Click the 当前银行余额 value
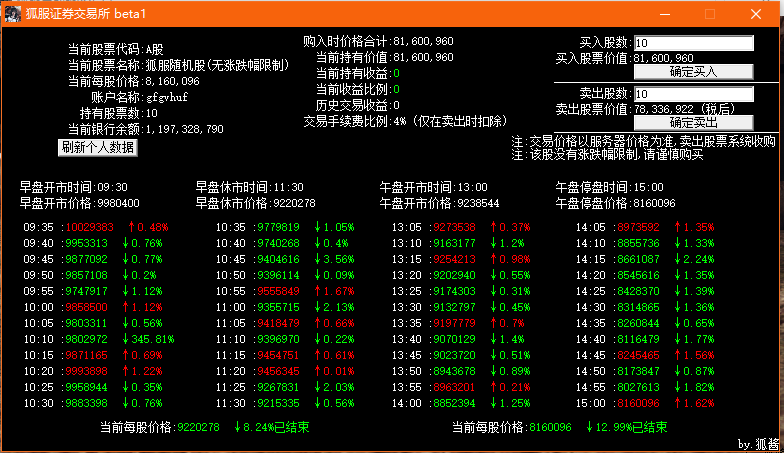This screenshot has height=453, width=784. pos(185,129)
